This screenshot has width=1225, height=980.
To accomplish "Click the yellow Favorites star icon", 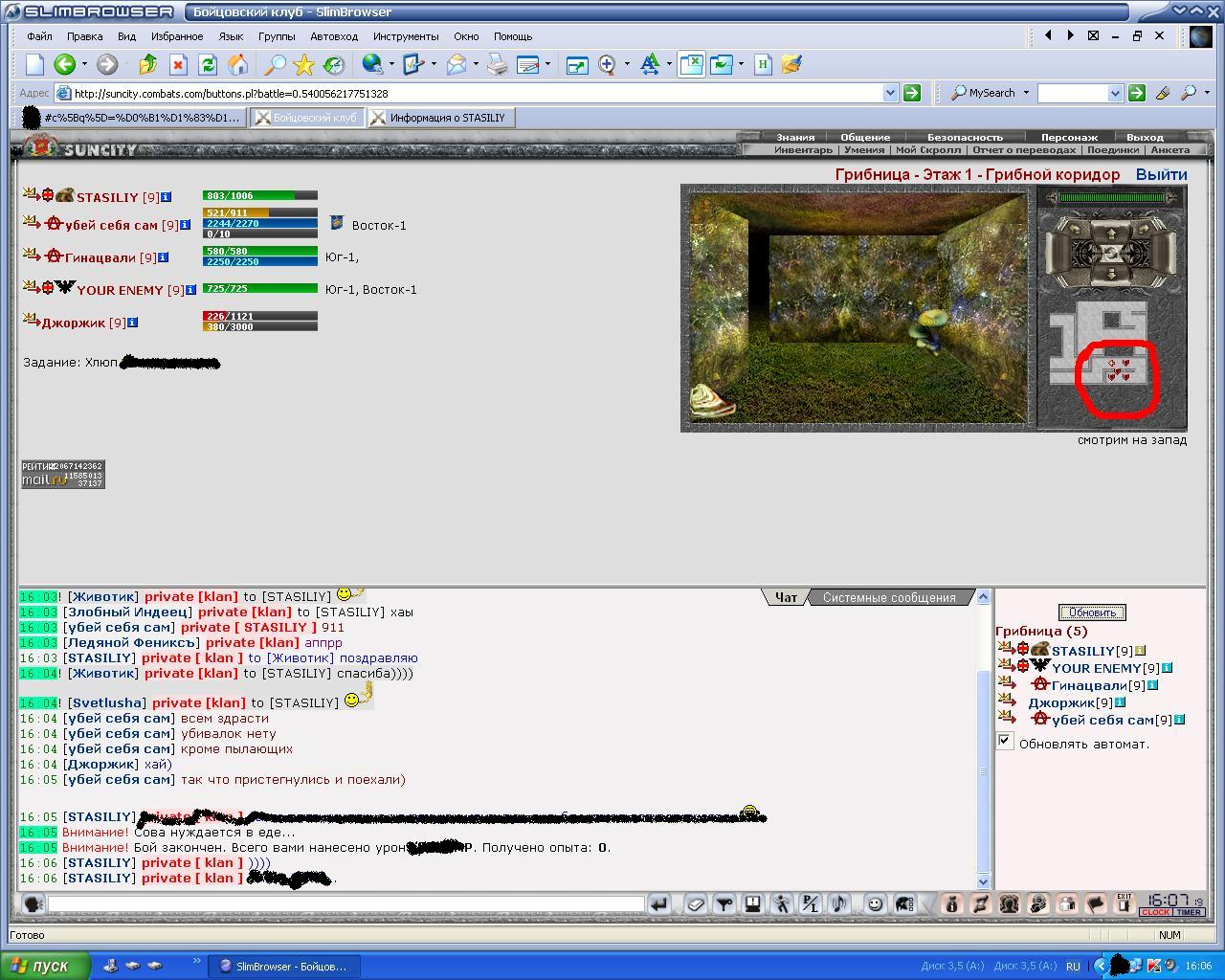I will pyautogui.click(x=303, y=64).
